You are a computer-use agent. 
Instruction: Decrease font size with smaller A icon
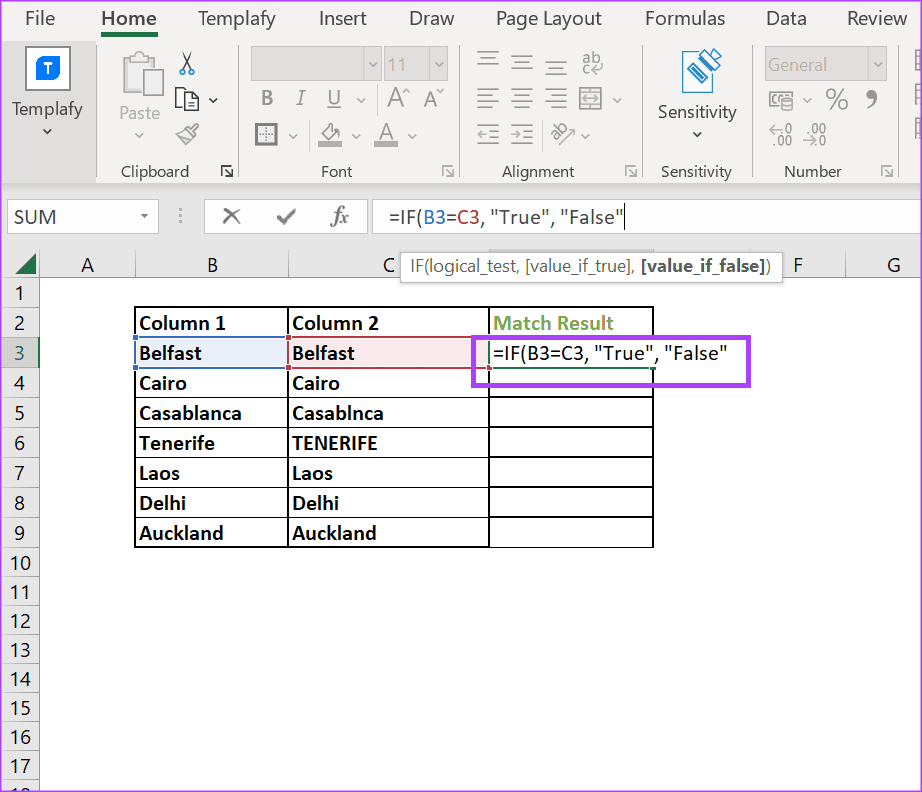433,98
